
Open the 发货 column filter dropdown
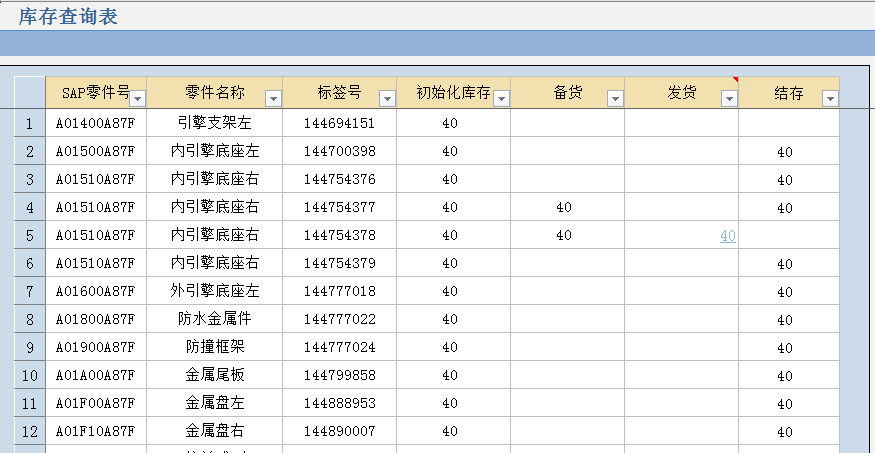coord(729,99)
